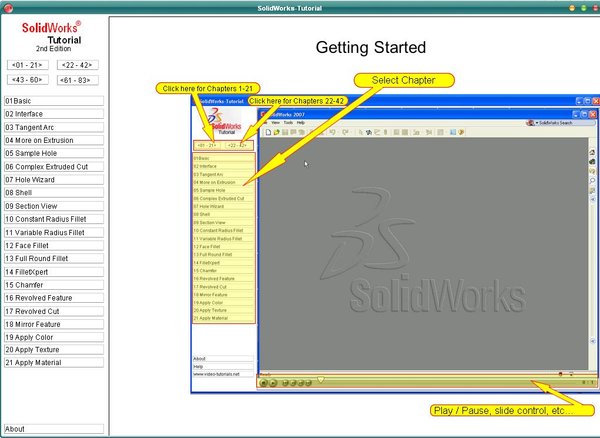Open chapter 21 Apply Material in main sidebar
This screenshot has width=600, height=438.
click(x=53, y=362)
